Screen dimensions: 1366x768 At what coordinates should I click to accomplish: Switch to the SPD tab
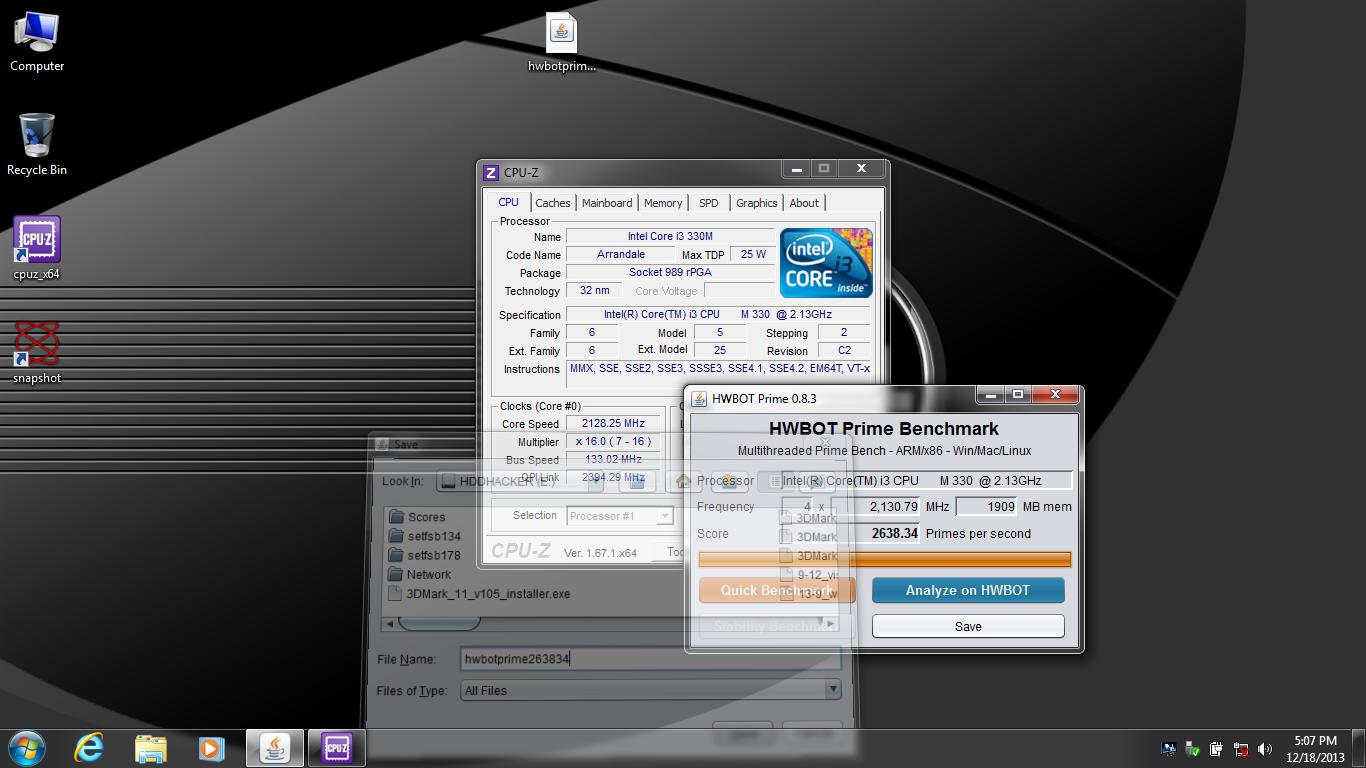709,203
